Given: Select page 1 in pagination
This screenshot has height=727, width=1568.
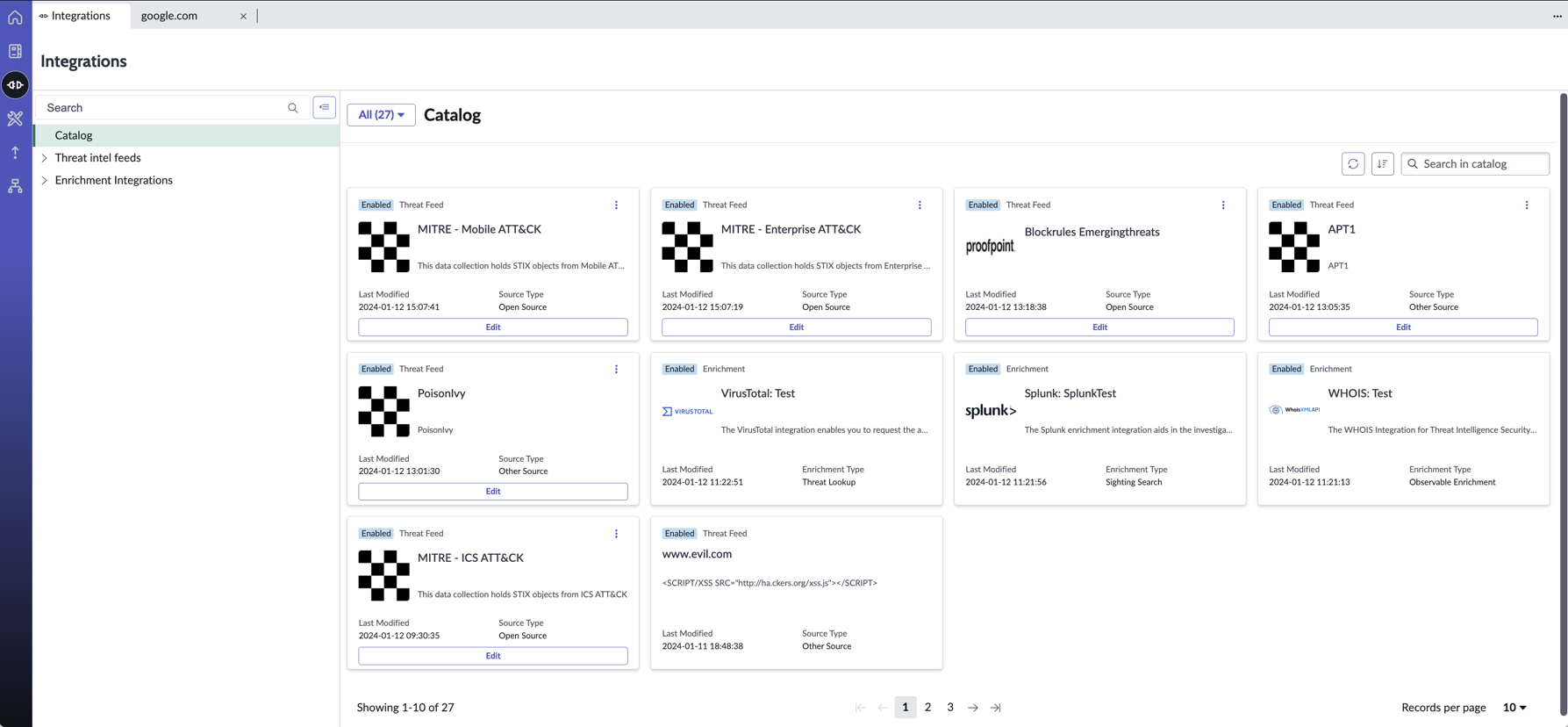Looking at the screenshot, I should [x=906, y=708].
